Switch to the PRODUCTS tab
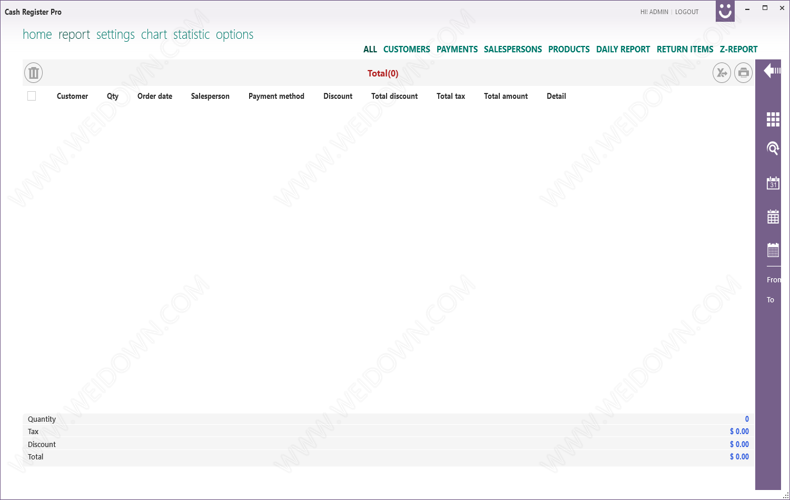This screenshot has height=500, width=790. coord(569,49)
